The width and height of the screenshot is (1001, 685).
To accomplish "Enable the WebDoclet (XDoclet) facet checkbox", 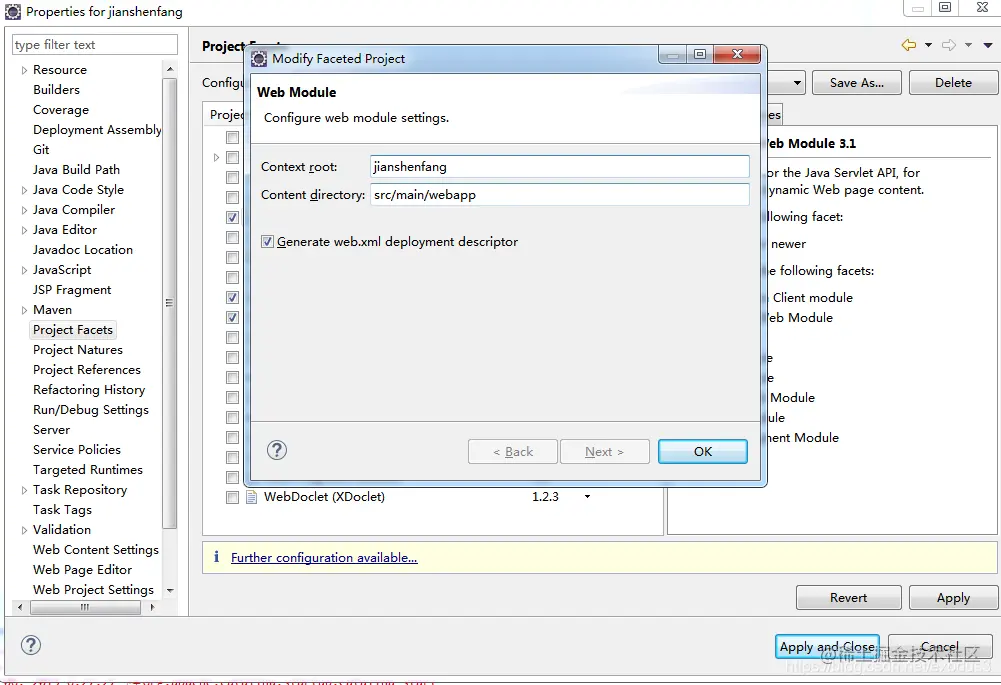I will (x=232, y=497).
